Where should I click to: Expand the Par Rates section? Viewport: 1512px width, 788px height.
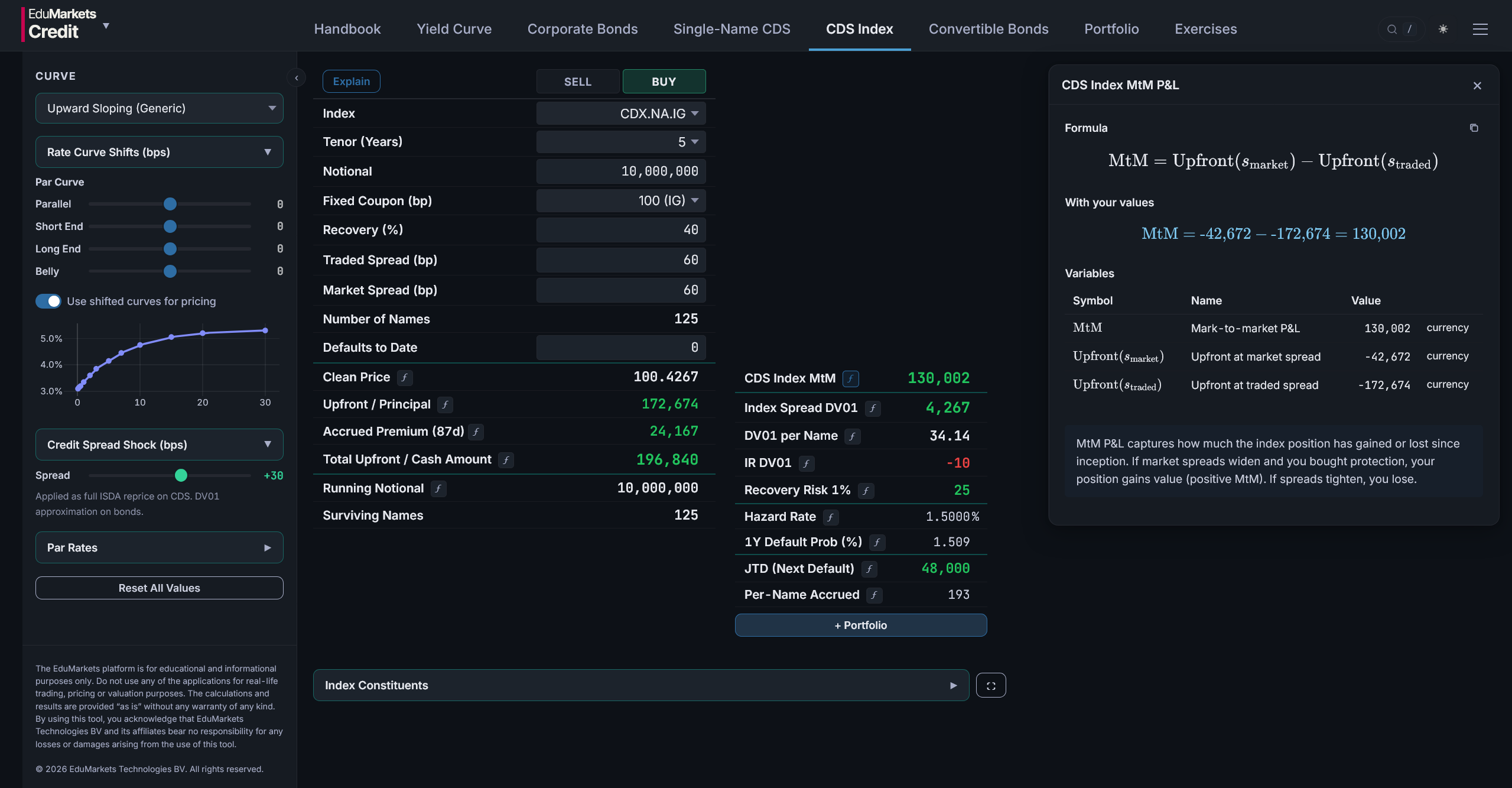(x=160, y=548)
